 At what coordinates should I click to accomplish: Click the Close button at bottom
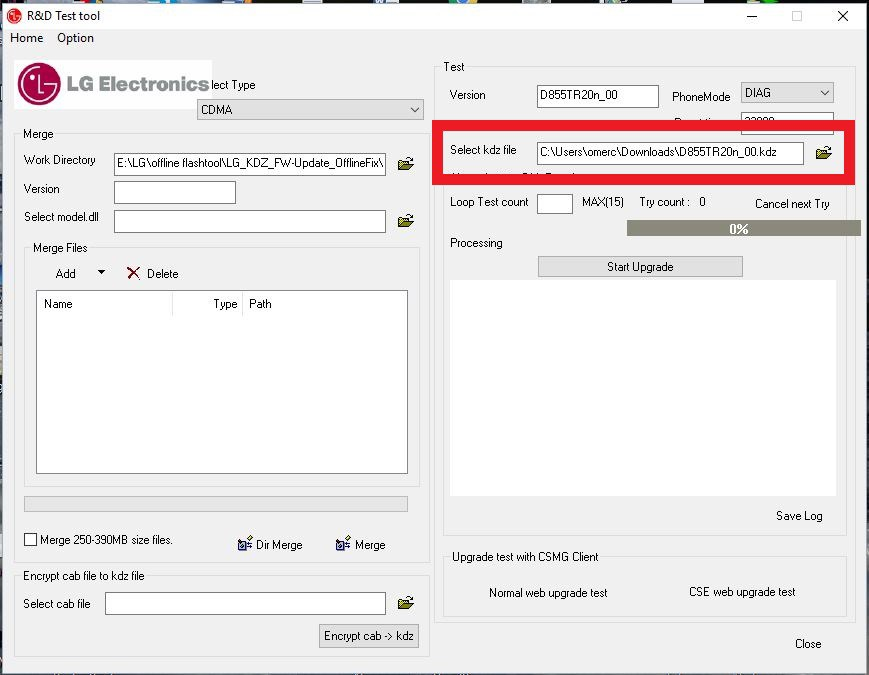[808, 643]
